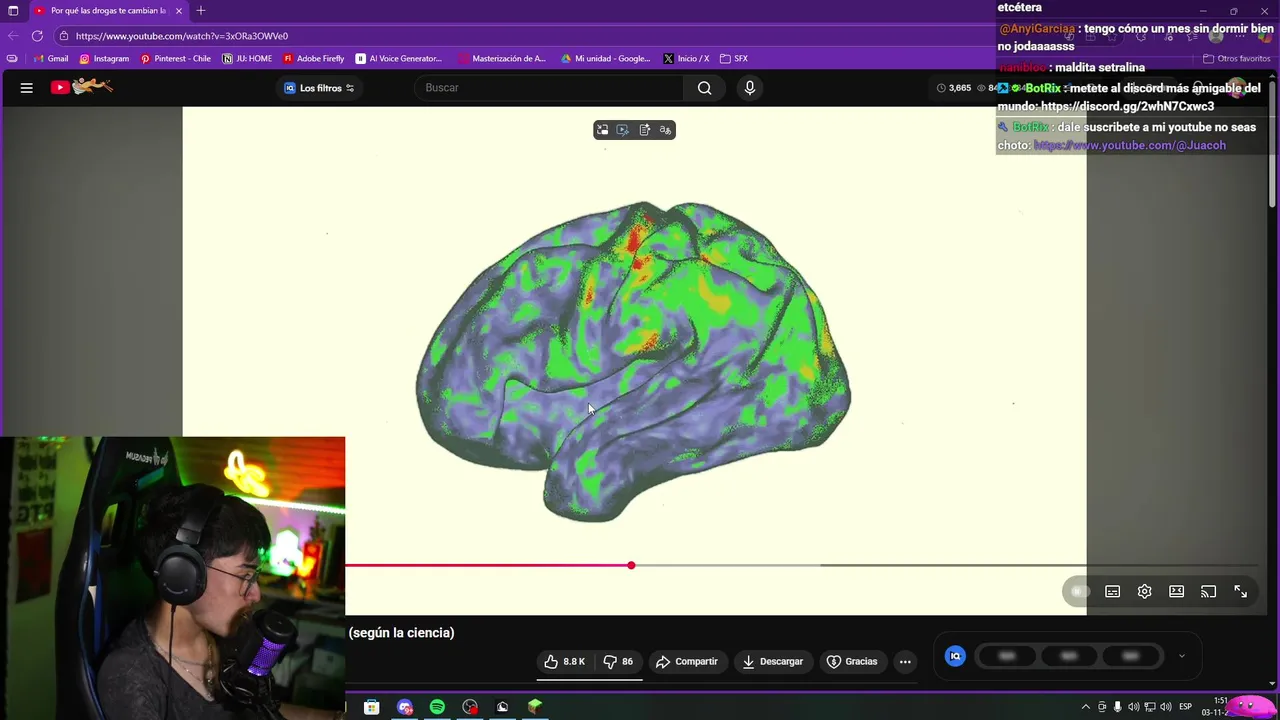Open the Los filtros button
This screenshot has width=1280, height=720.
click(x=319, y=88)
